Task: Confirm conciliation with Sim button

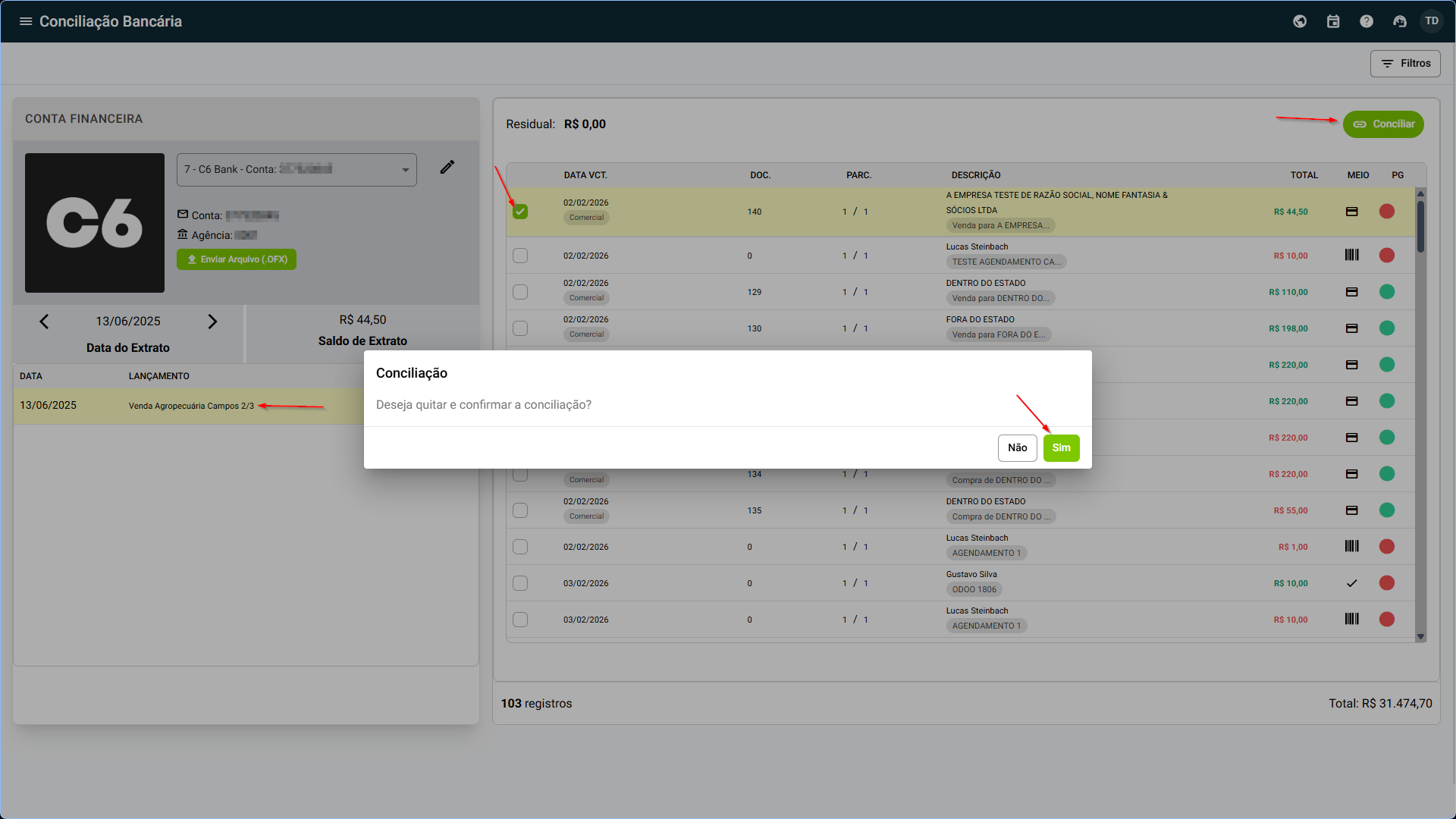Action: click(1061, 448)
